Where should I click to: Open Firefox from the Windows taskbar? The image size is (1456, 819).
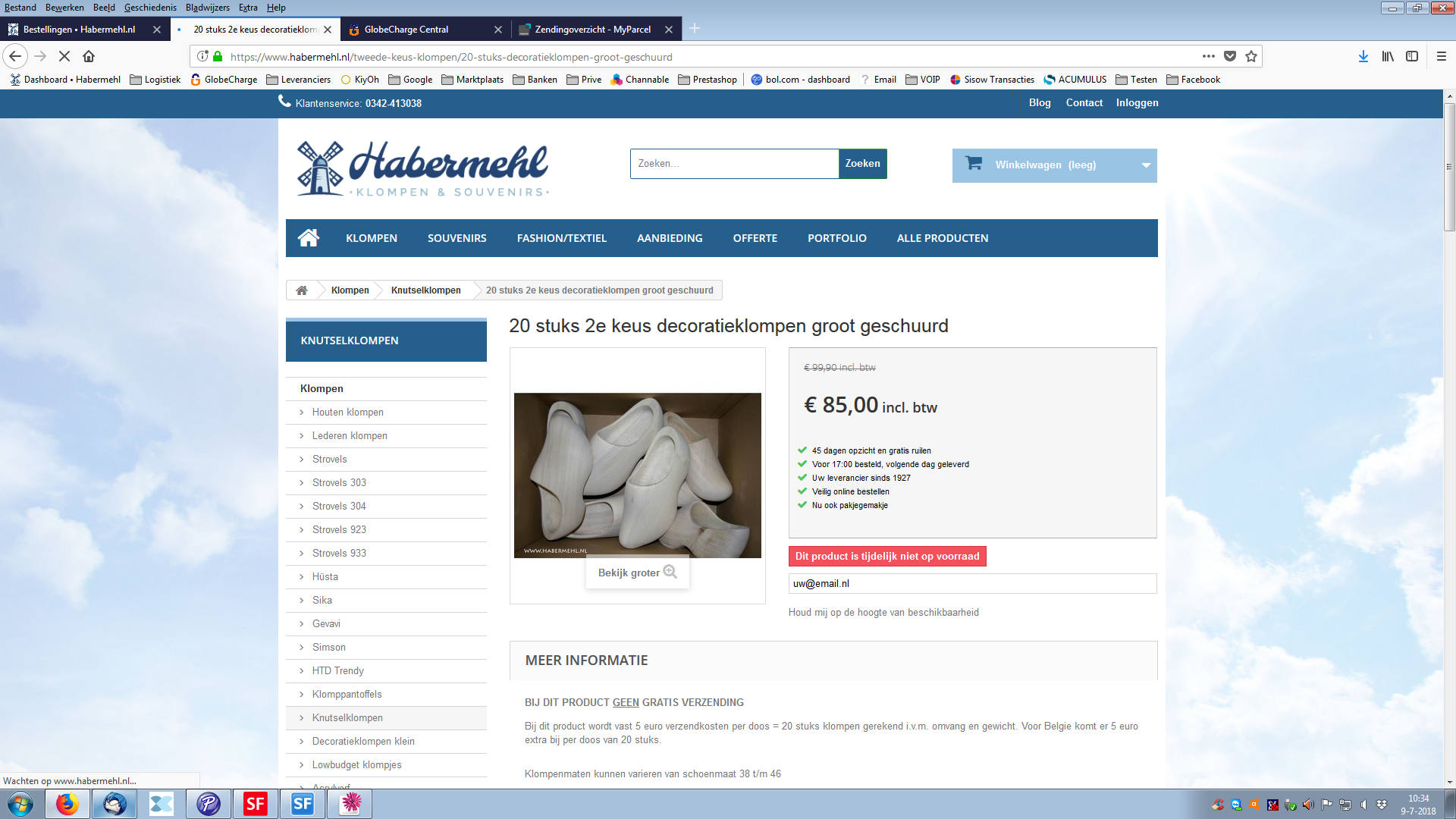[x=67, y=804]
